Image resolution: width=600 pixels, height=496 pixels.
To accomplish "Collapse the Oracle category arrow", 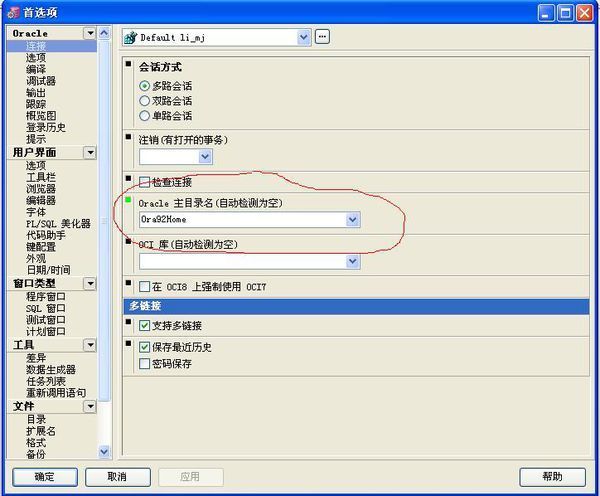I will click(x=90, y=33).
